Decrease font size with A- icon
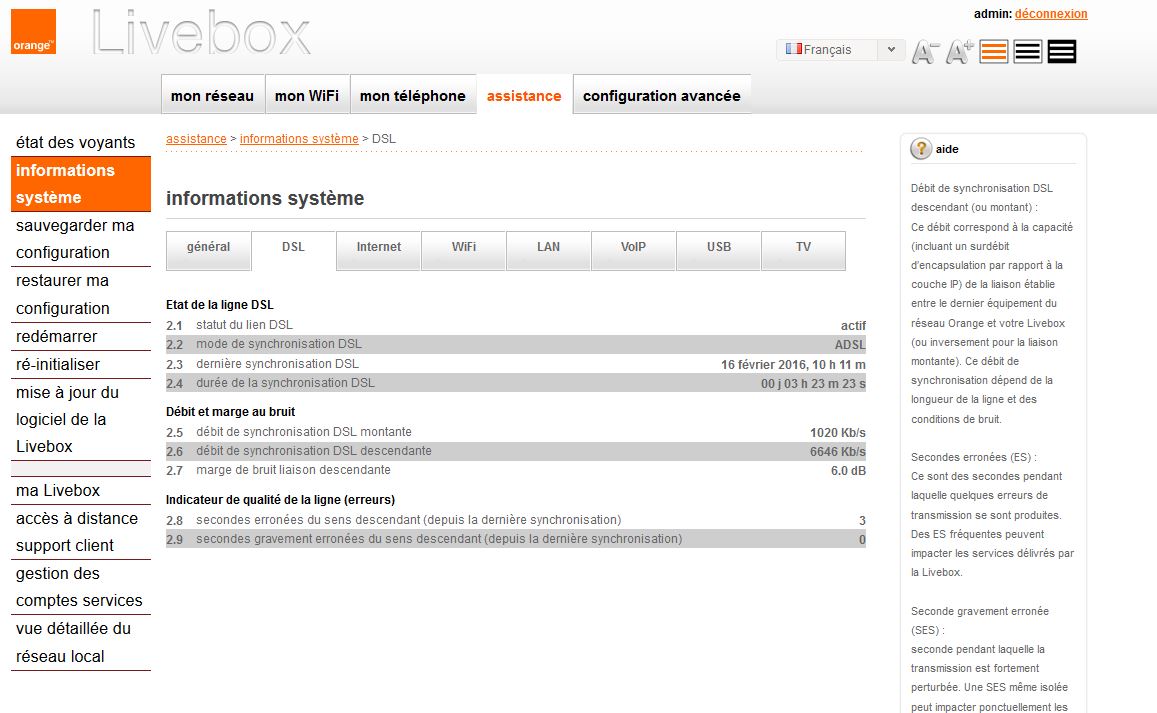1157x713 pixels. [924, 52]
